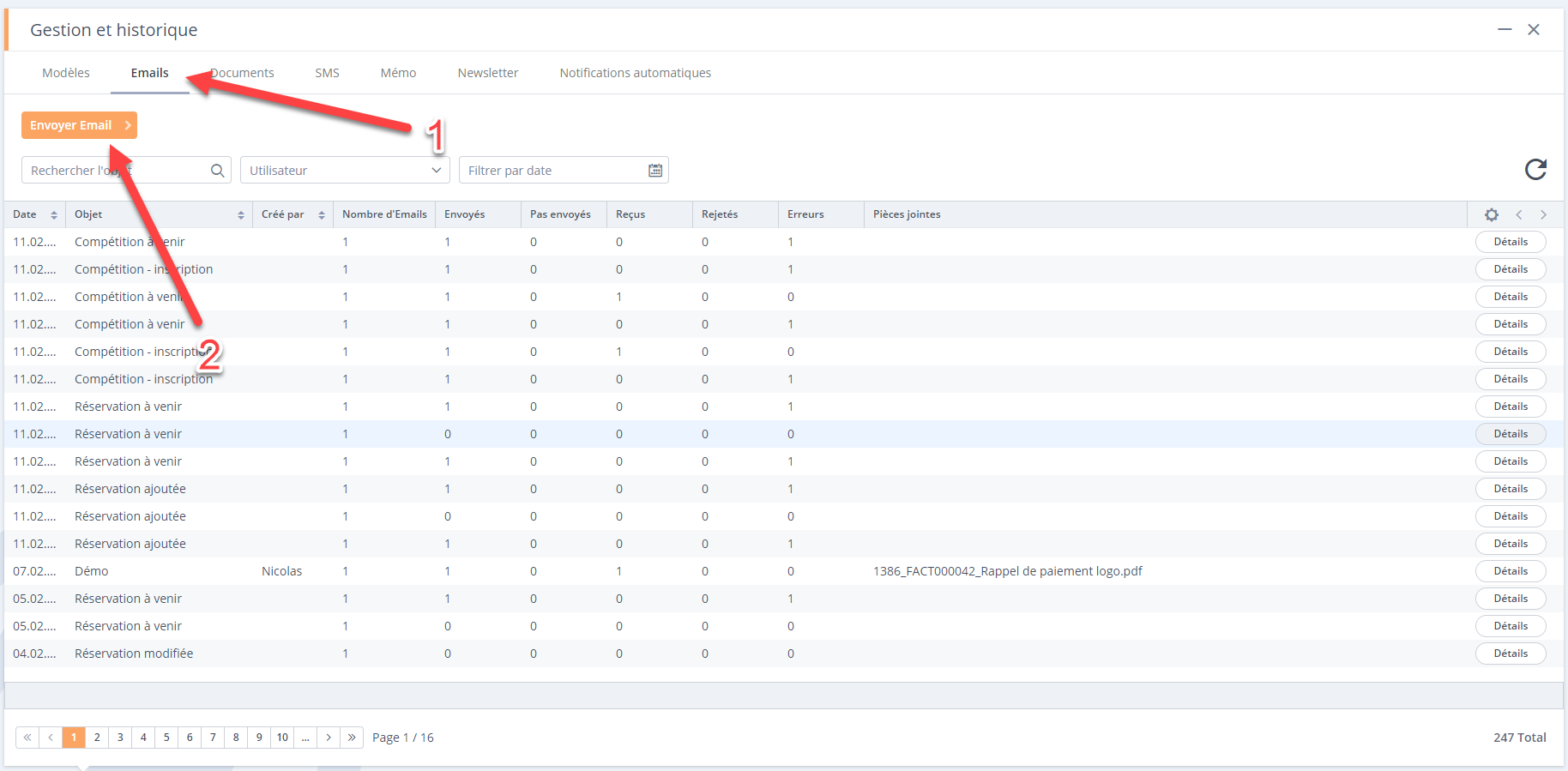
Task: Minimize the Gestion et historique window
Action: 1505,30
